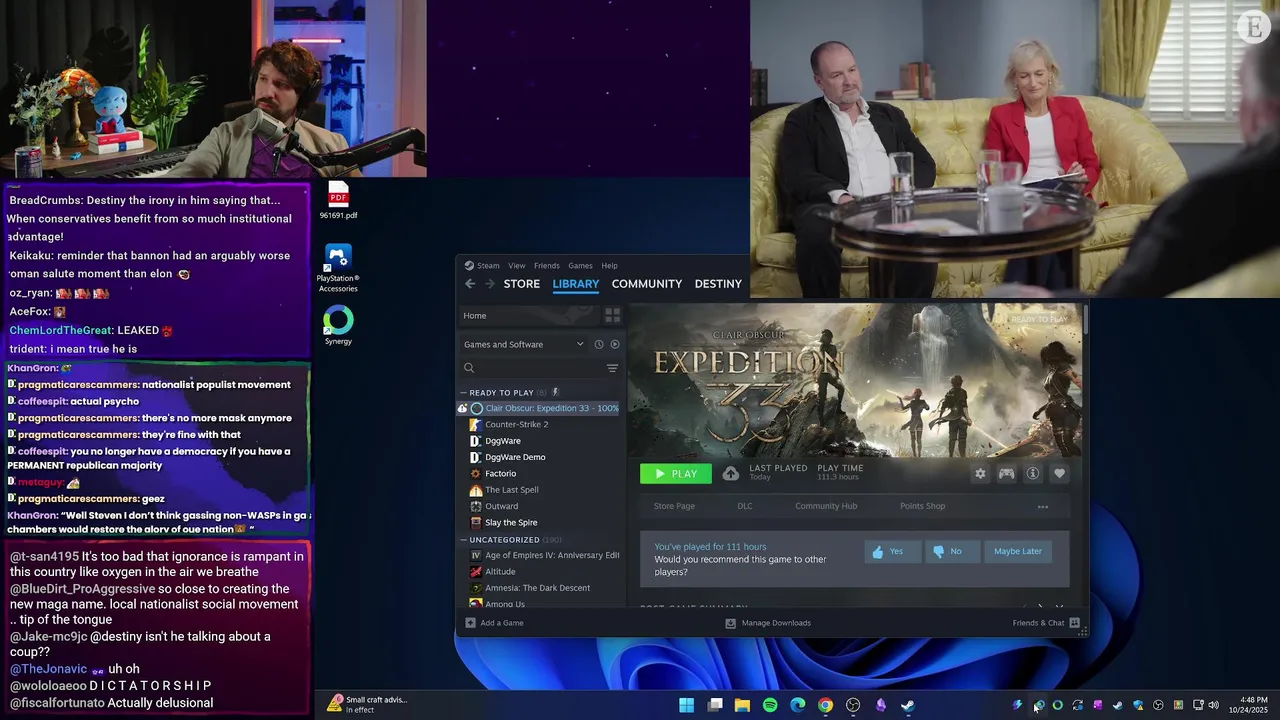Image resolution: width=1280 pixels, height=720 pixels.
Task: Open the Points Shop link
Action: tap(922, 506)
